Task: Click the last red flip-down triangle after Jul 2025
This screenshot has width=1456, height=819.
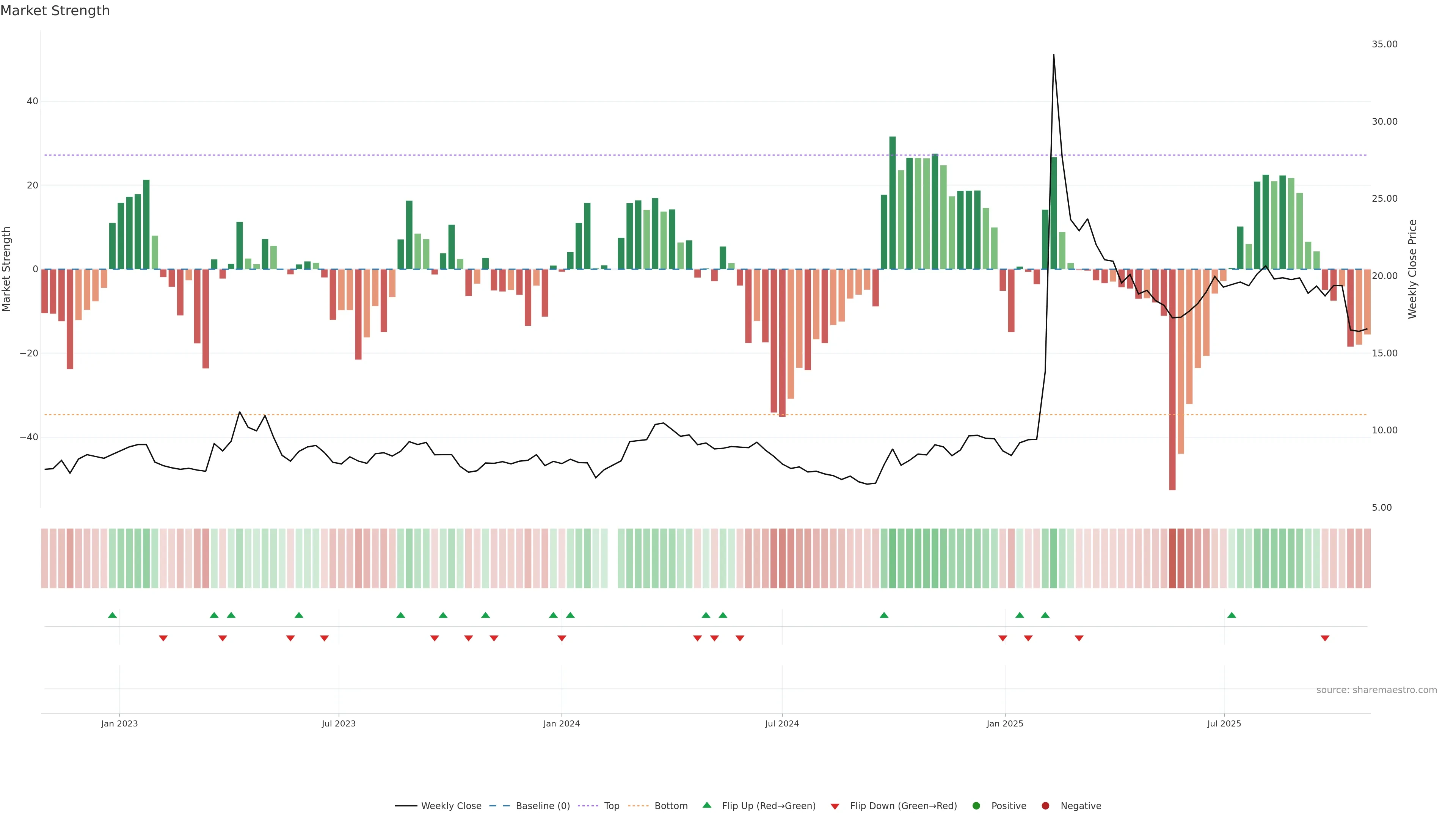Action: coord(1325,638)
